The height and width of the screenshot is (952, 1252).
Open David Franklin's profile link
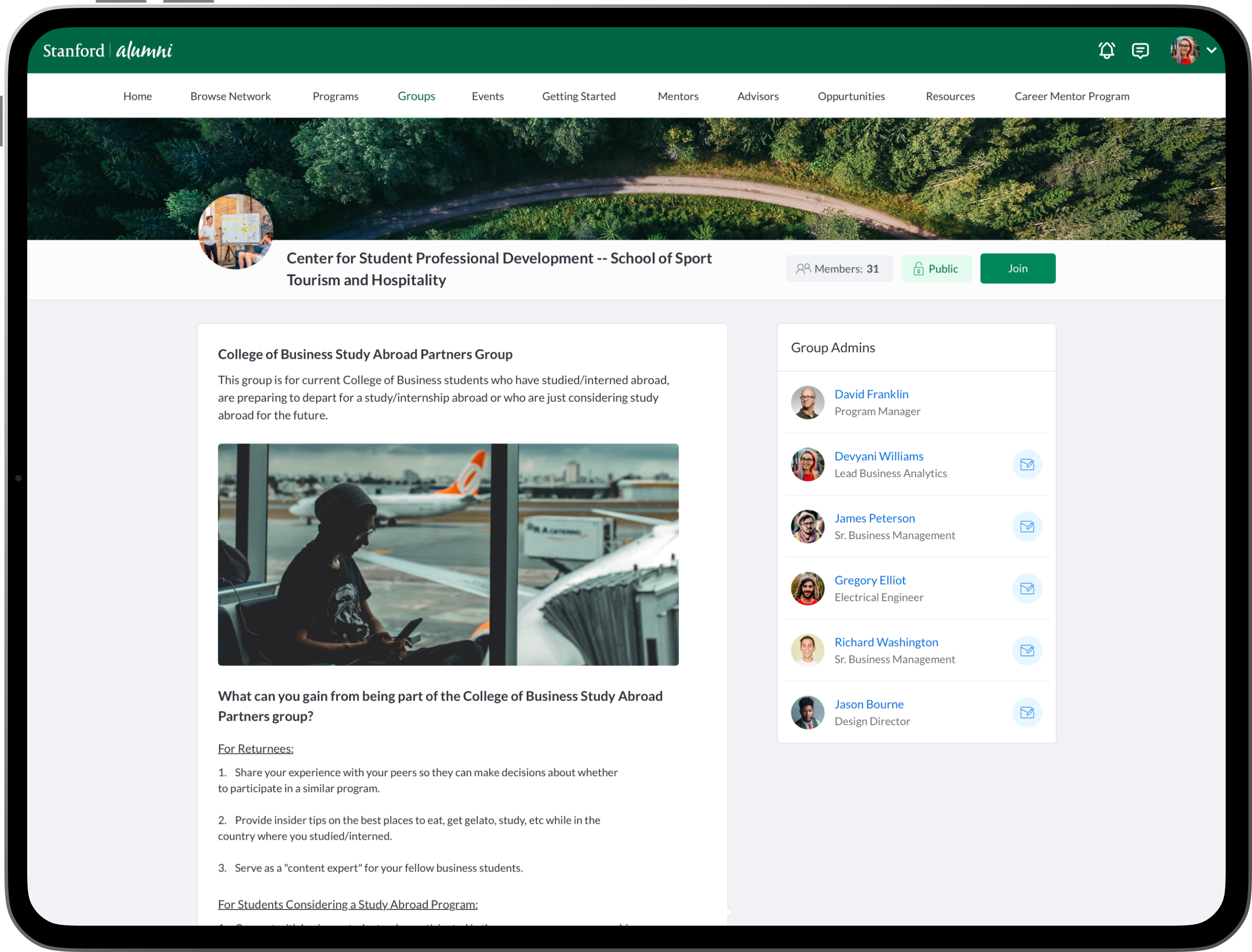(x=871, y=394)
